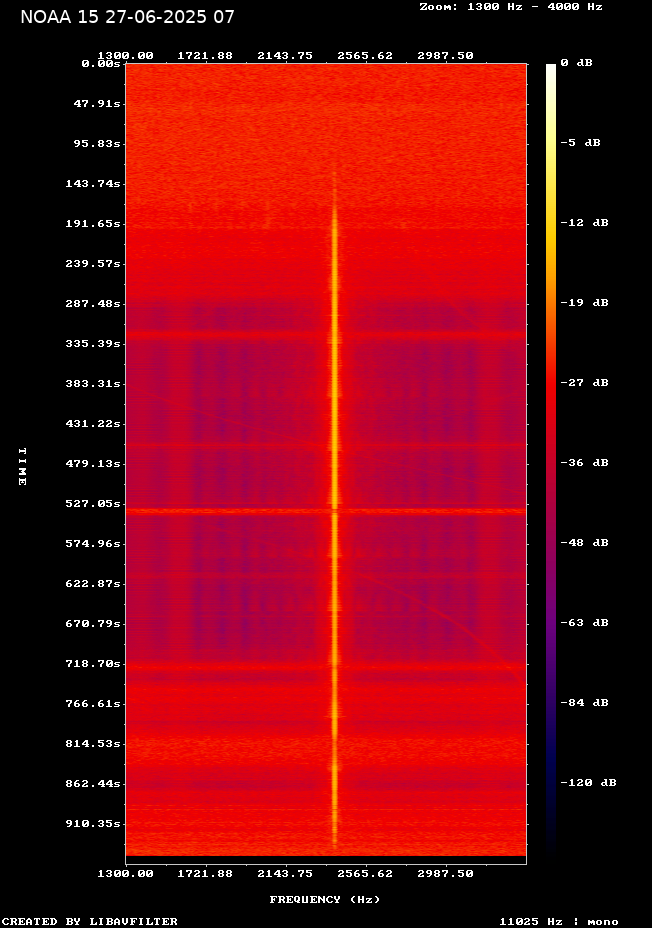Click the 11025 Hz | mono label
Viewport: 652px width, 928px height.
(x=559, y=921)
